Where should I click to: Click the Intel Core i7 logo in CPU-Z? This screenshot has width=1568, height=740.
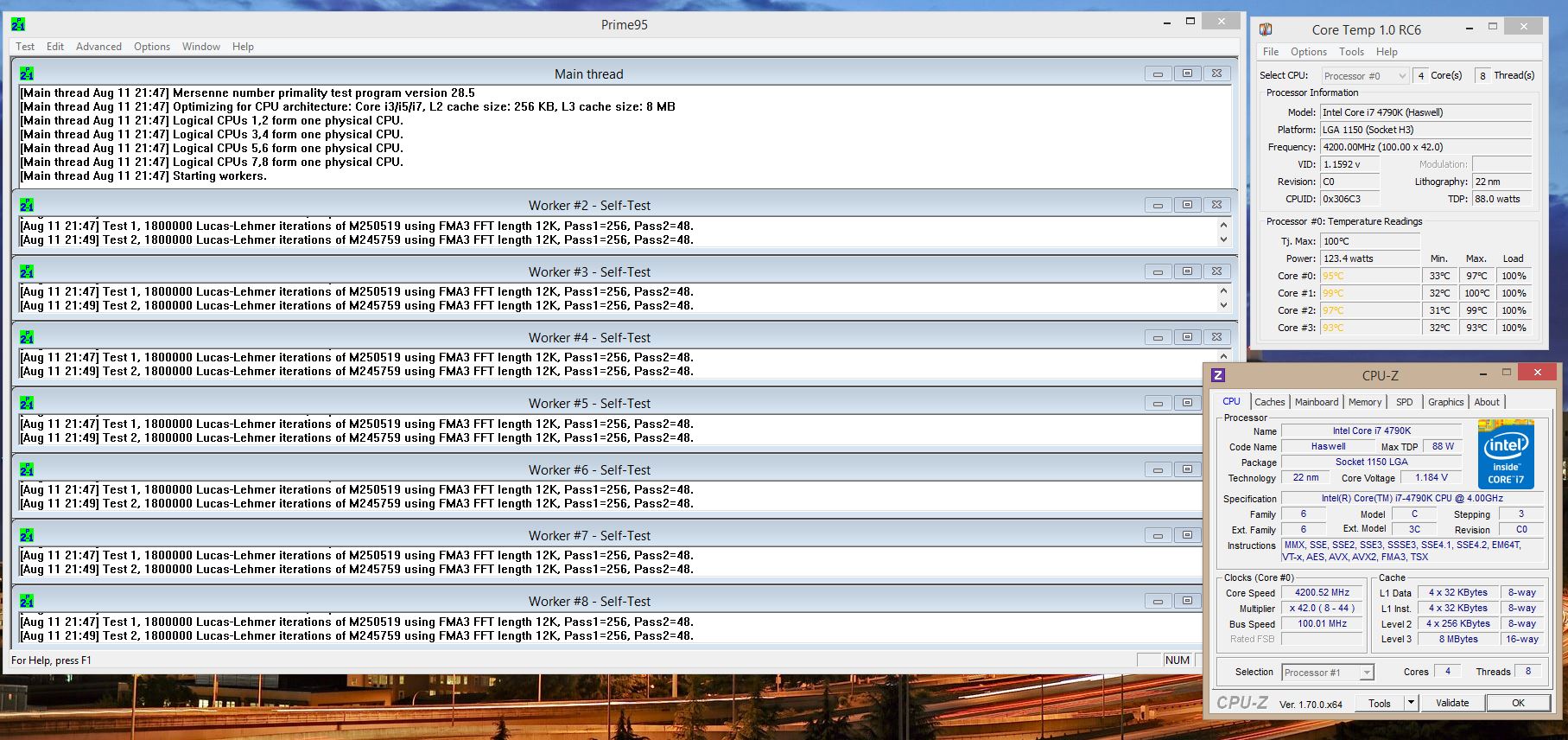pyautogui.click(x=1506, y=454)
